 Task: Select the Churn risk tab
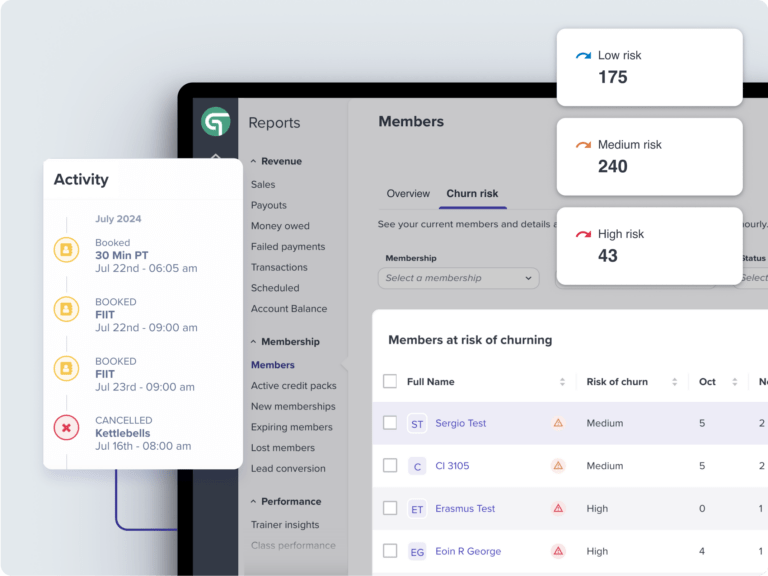472,193
